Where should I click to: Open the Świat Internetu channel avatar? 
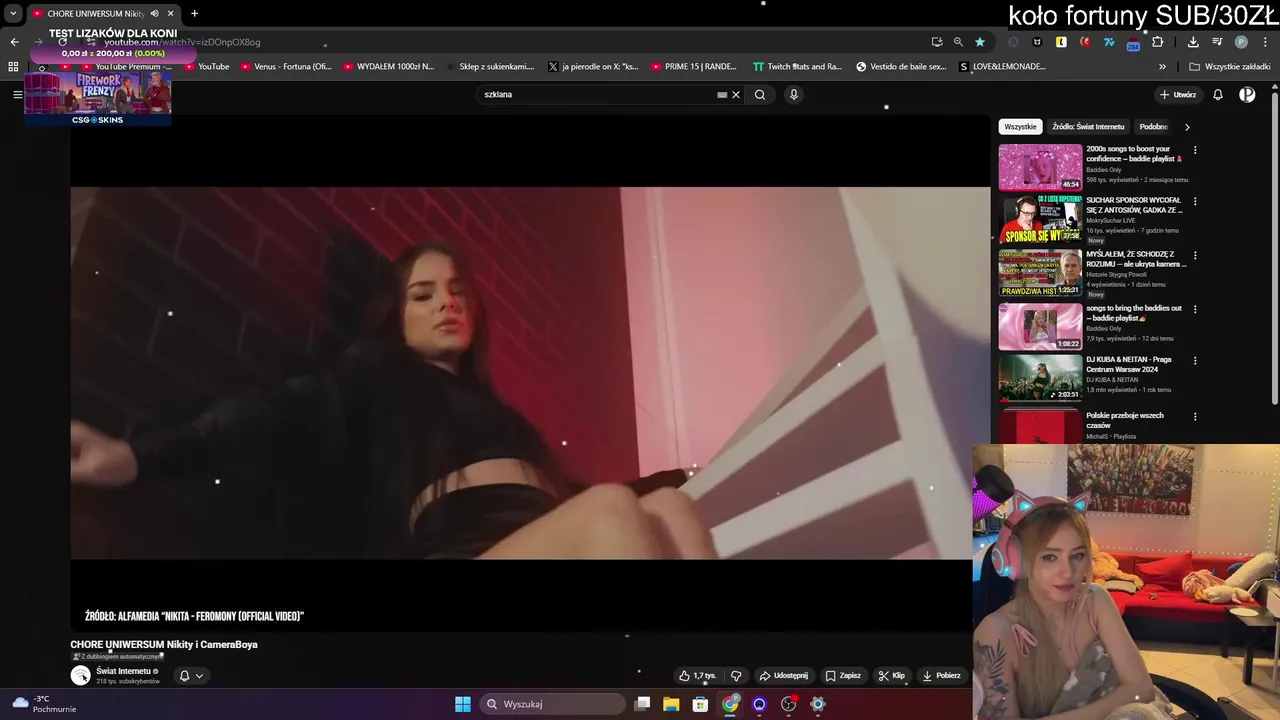(x=81, y=675)
